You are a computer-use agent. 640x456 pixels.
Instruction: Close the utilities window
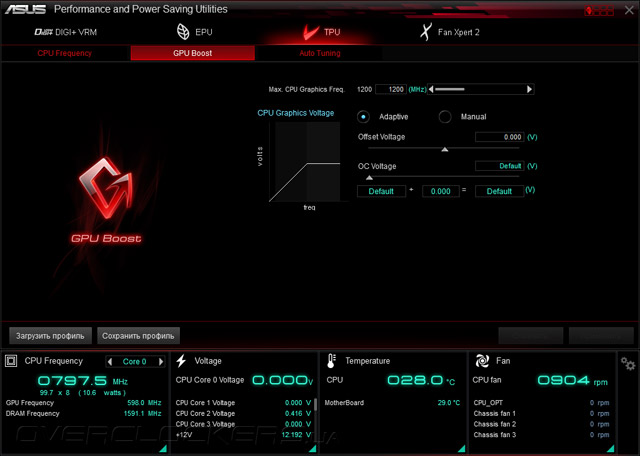[629, 10]
